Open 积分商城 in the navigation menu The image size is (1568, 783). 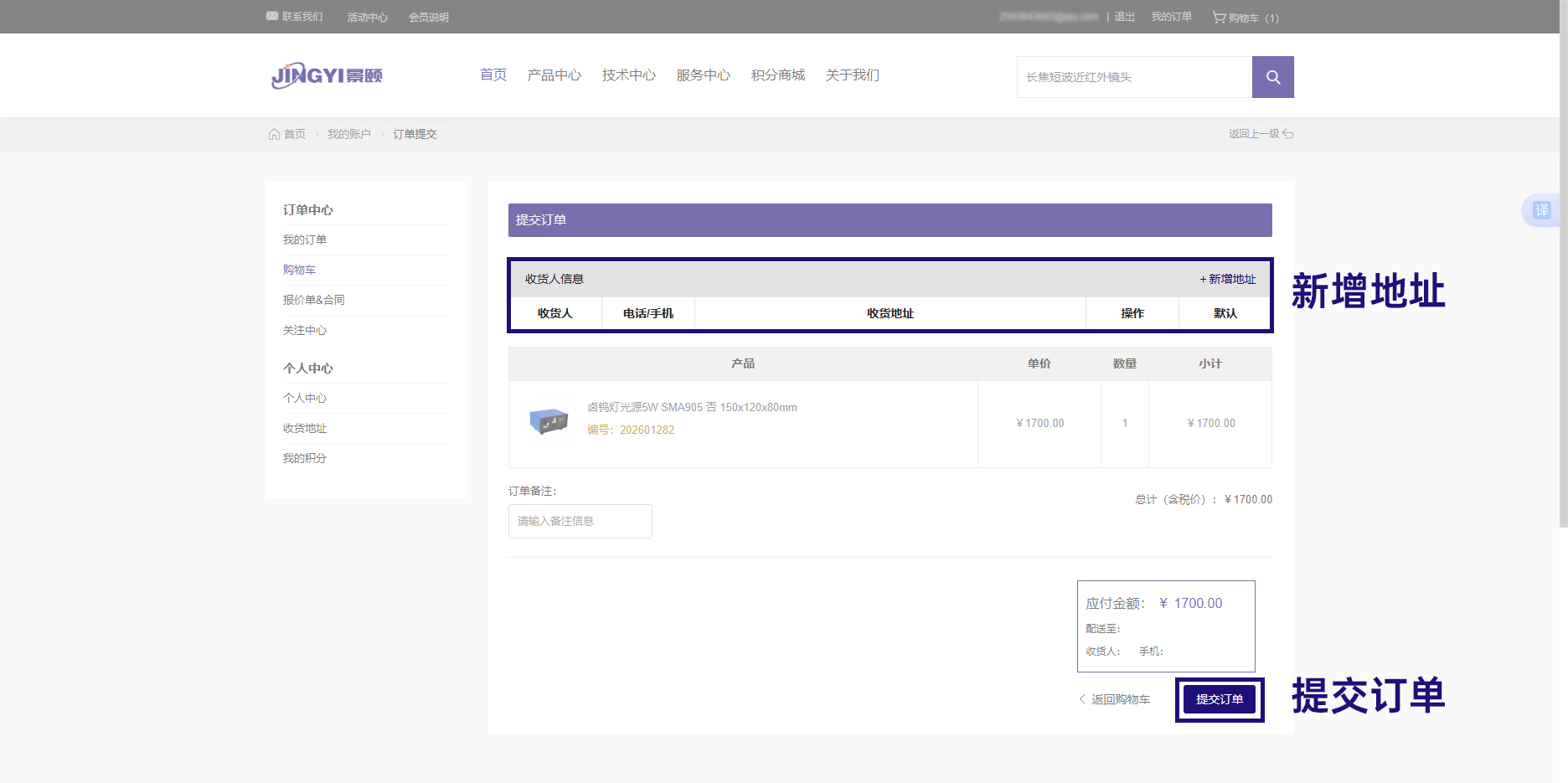(777, 75)
